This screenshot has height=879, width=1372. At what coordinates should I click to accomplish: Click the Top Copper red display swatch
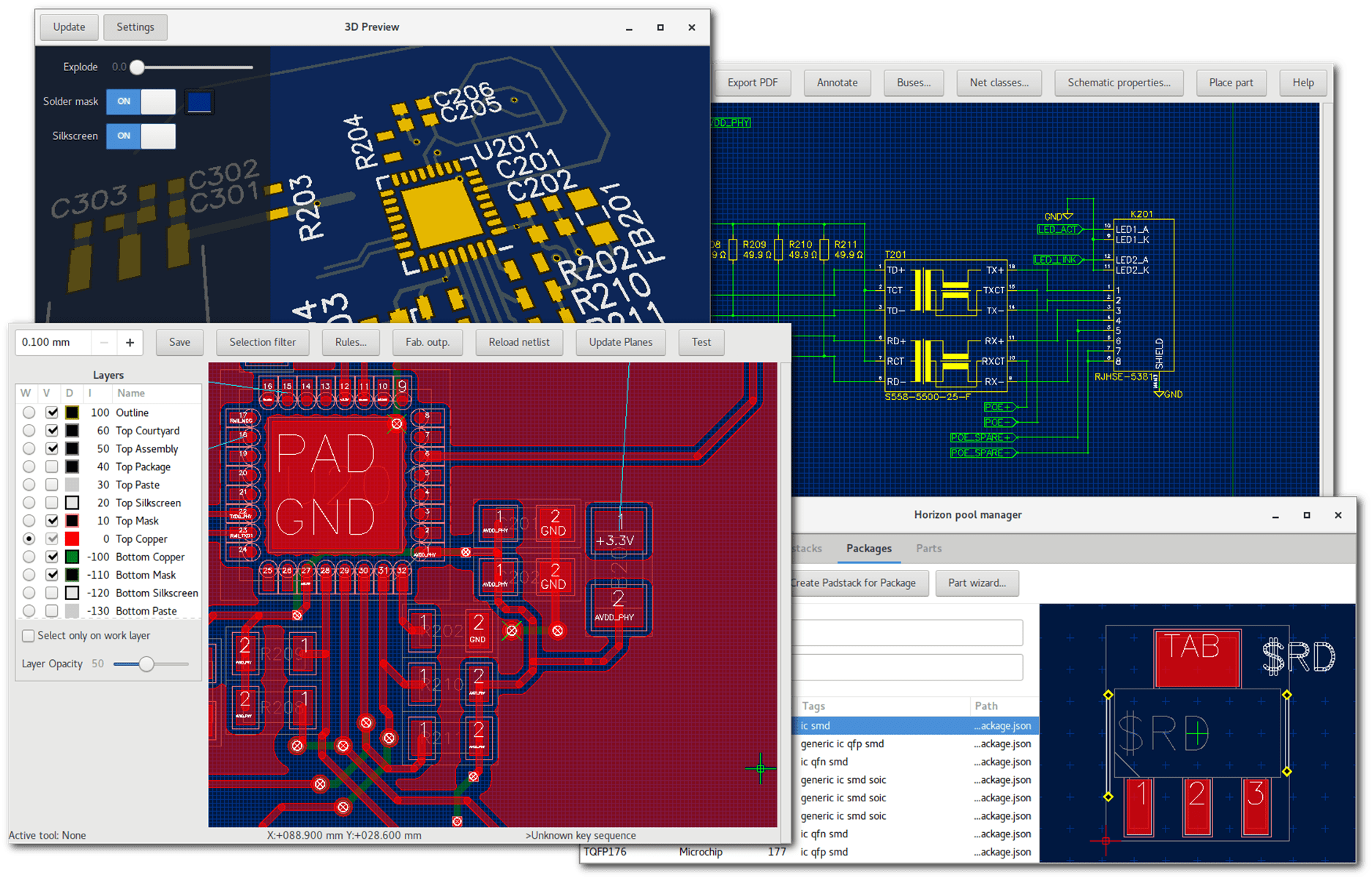pos(72,539)
